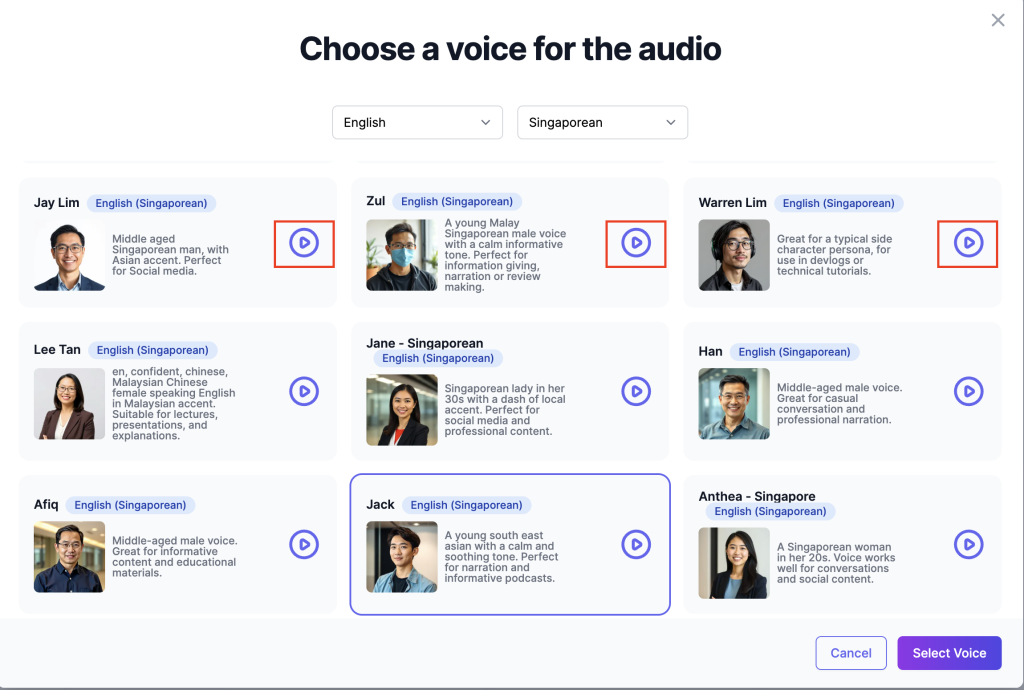Preview Warren Lim voice audio
Viewport: 1024px width, 690px height.
pyautogui.click(x=968, y=243)
